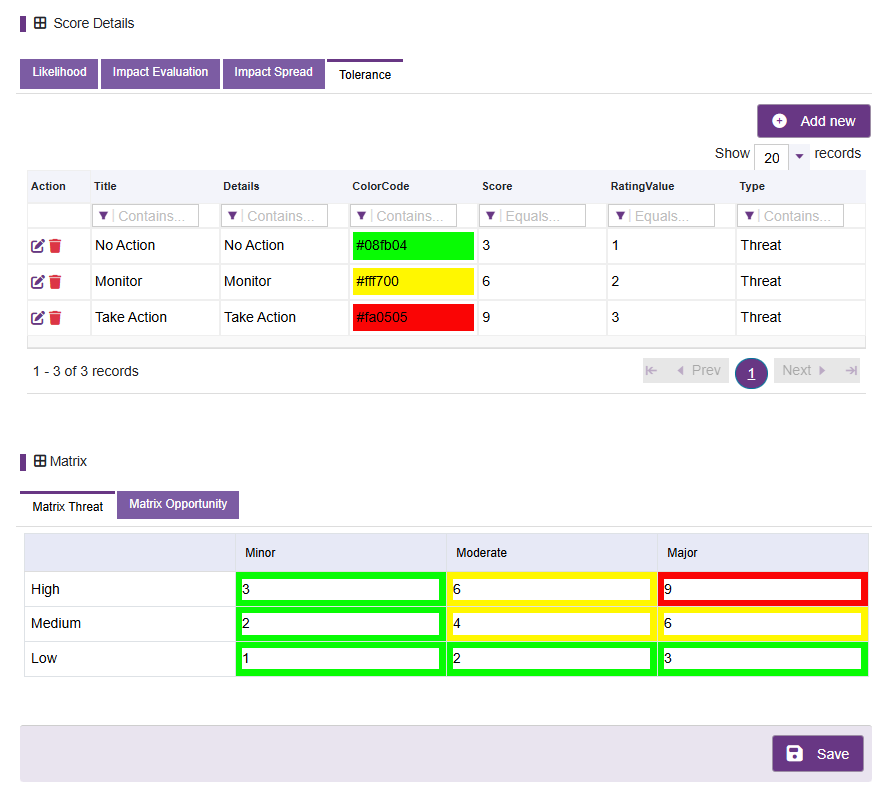Open the filter operator for the Type column
The image size is (878, 790).
point(749,216)
